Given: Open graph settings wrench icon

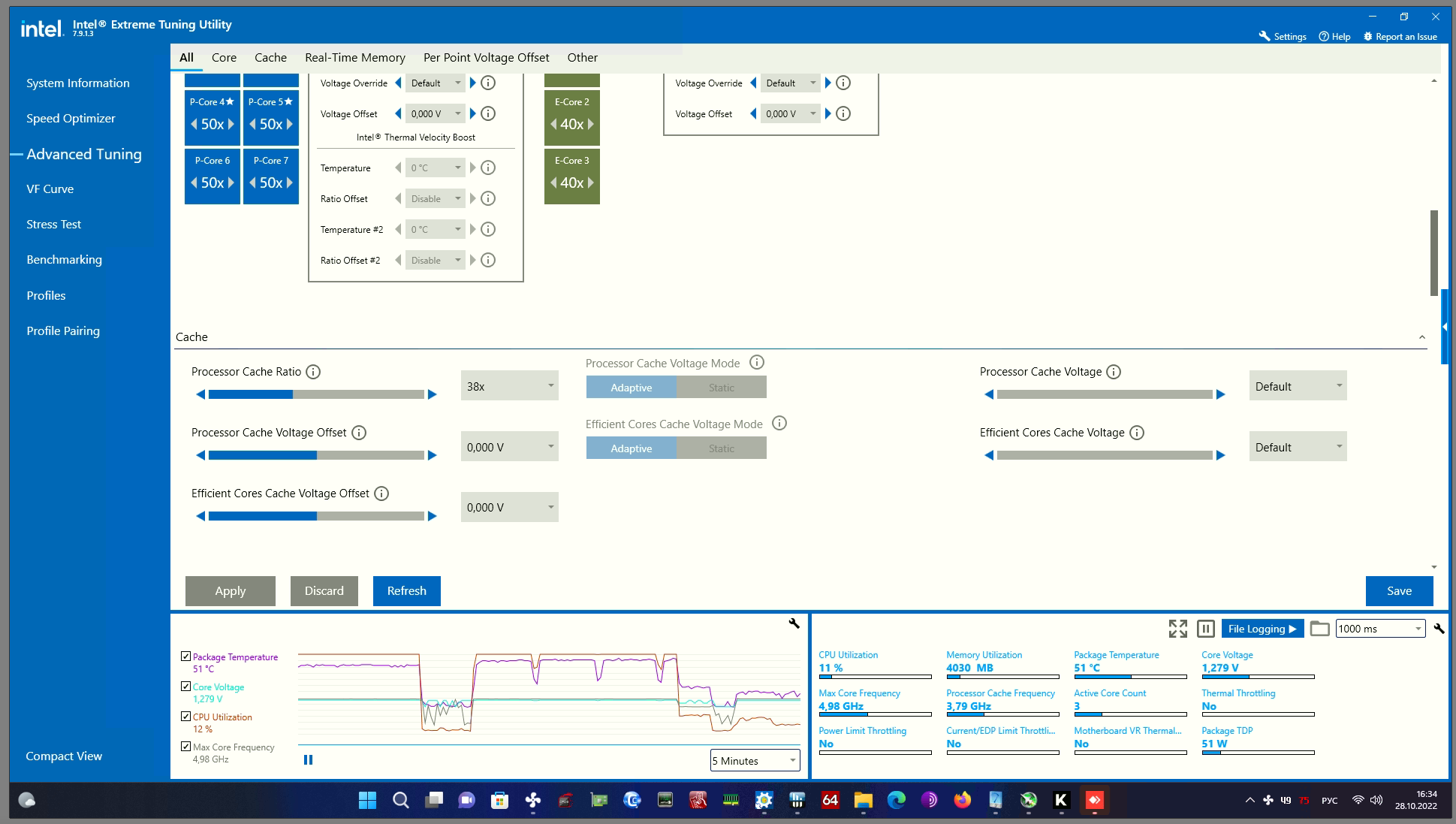Looking at the screenshot, I should pos(794,623).
